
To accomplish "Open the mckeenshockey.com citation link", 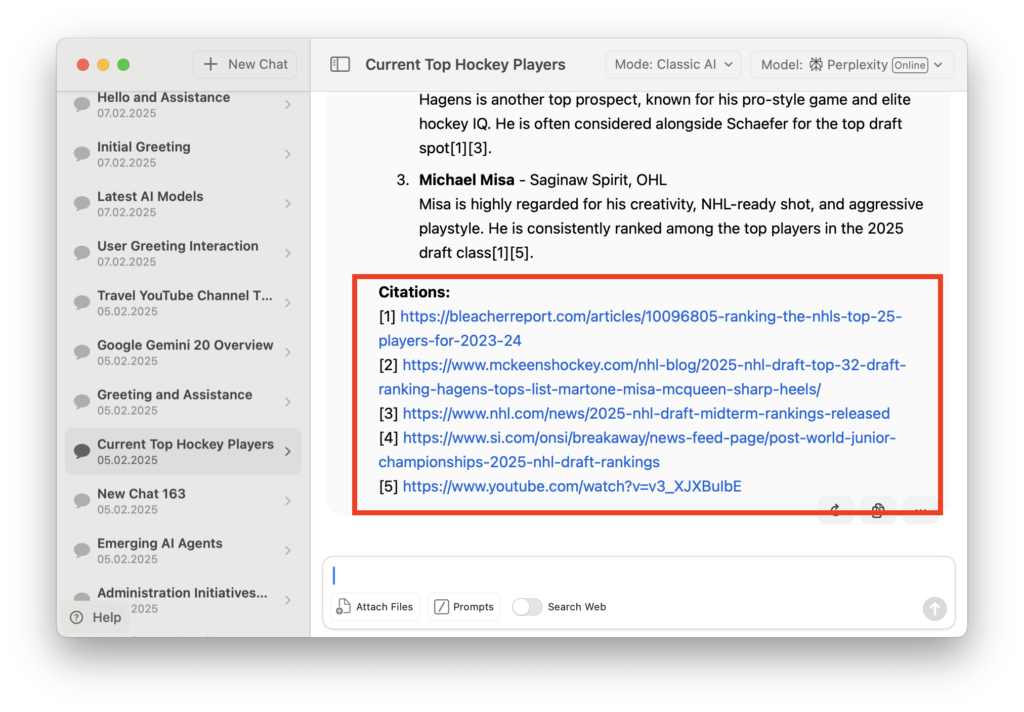I will pos(642,377).
